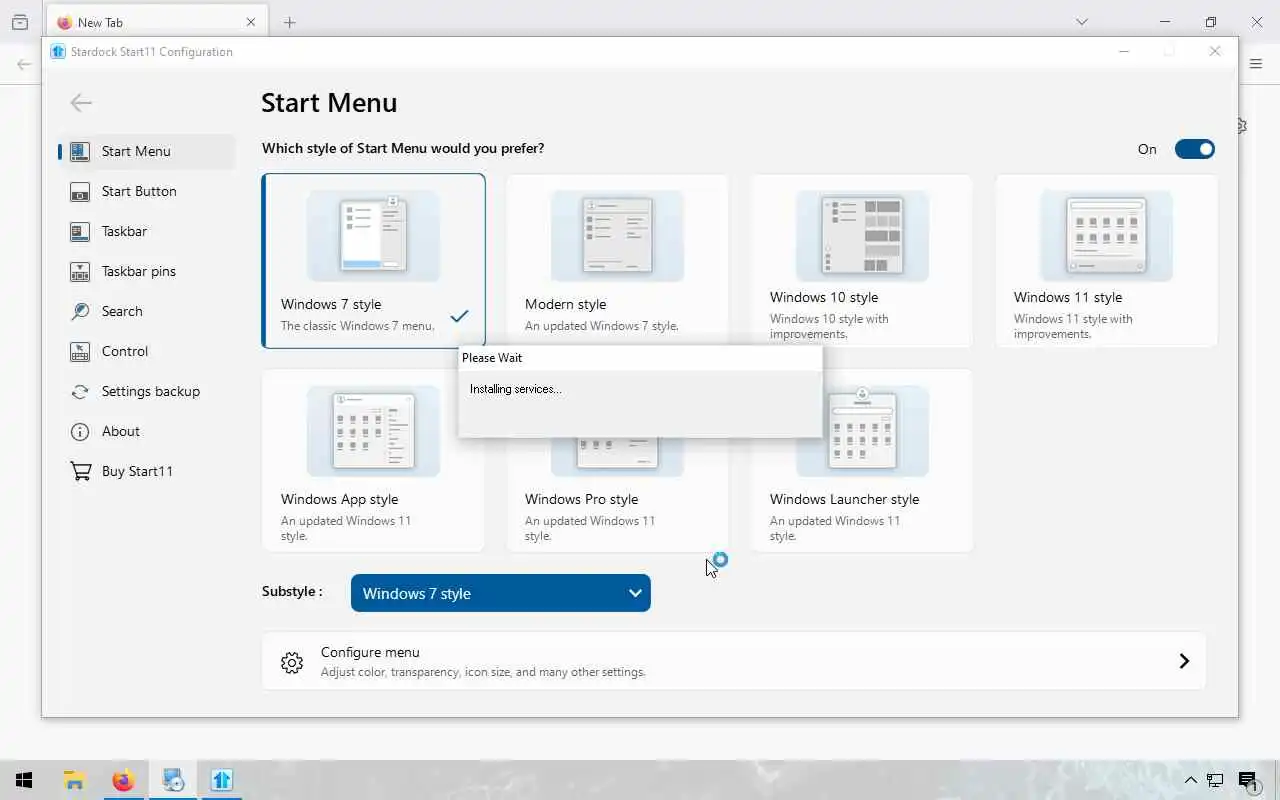
Task: Choose the Windows Pro style label
Action: point(581,499)
